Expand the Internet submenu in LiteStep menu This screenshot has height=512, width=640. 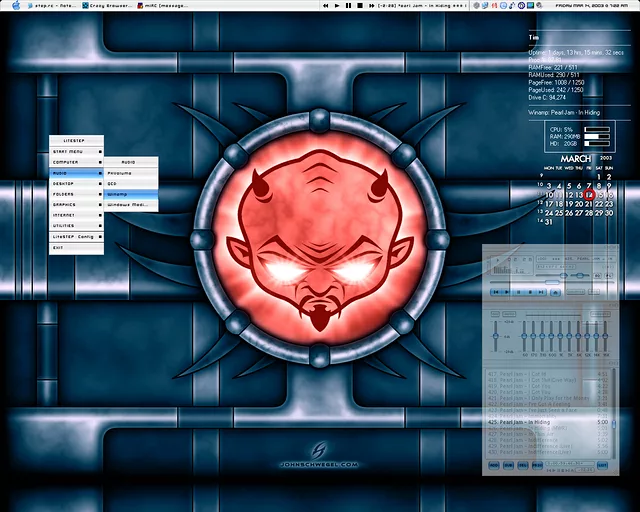76,215
